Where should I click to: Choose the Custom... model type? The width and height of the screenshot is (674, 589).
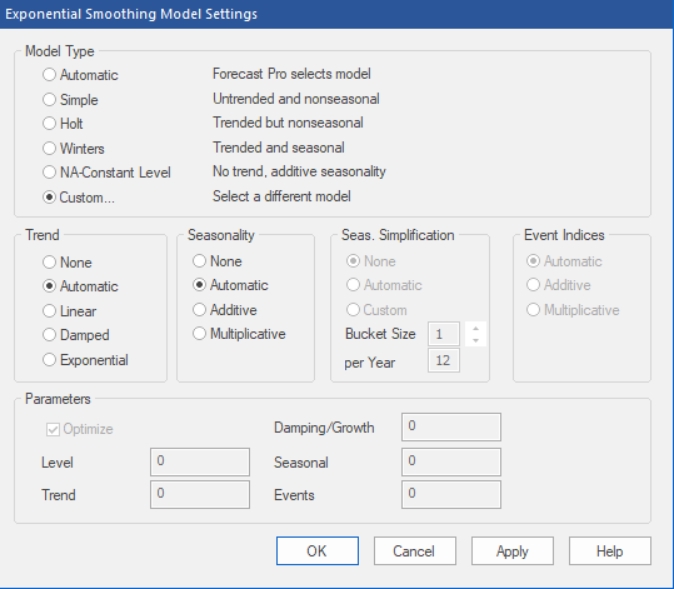click(50, 196)
